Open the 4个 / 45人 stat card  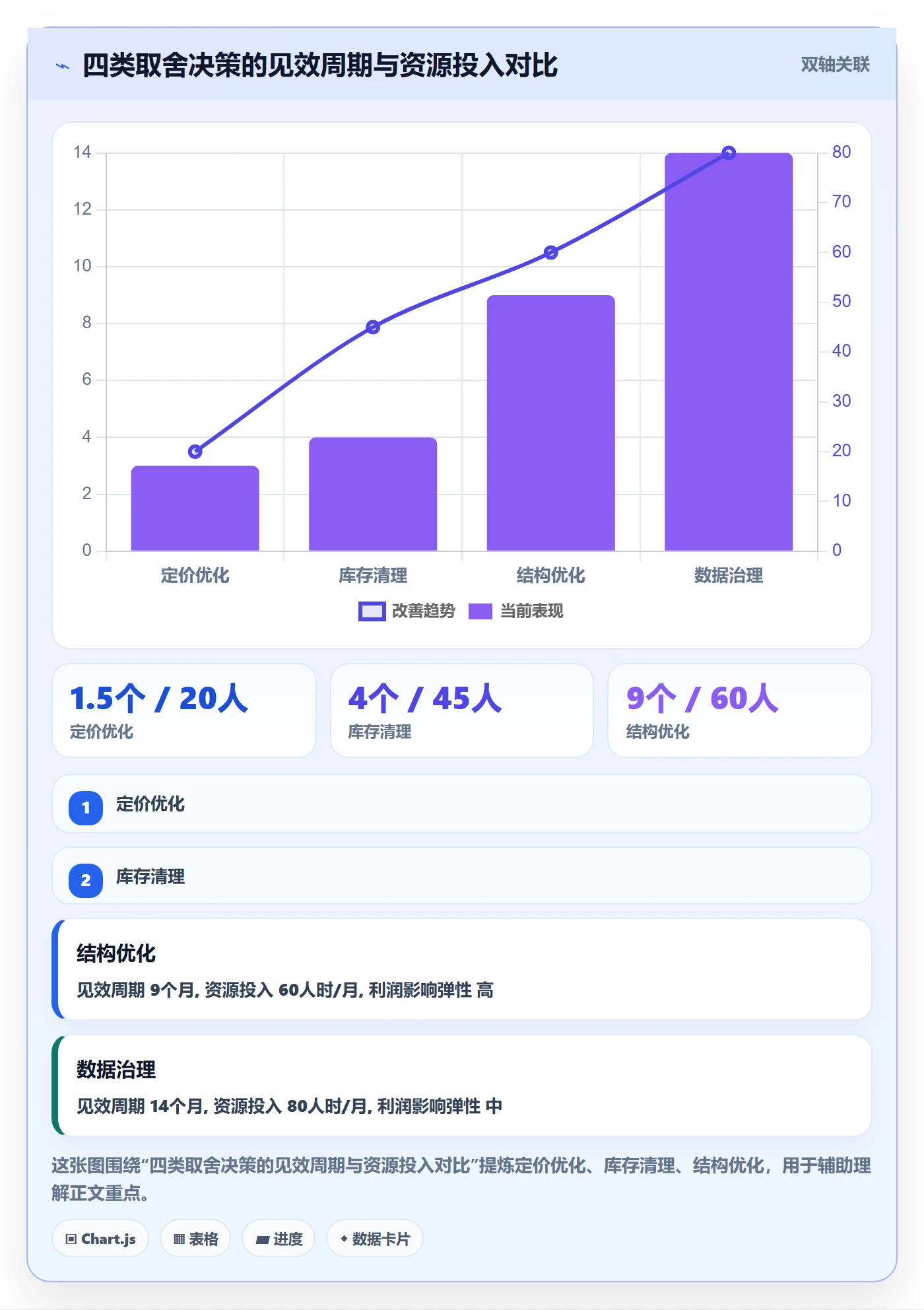(x=462, y=710)
